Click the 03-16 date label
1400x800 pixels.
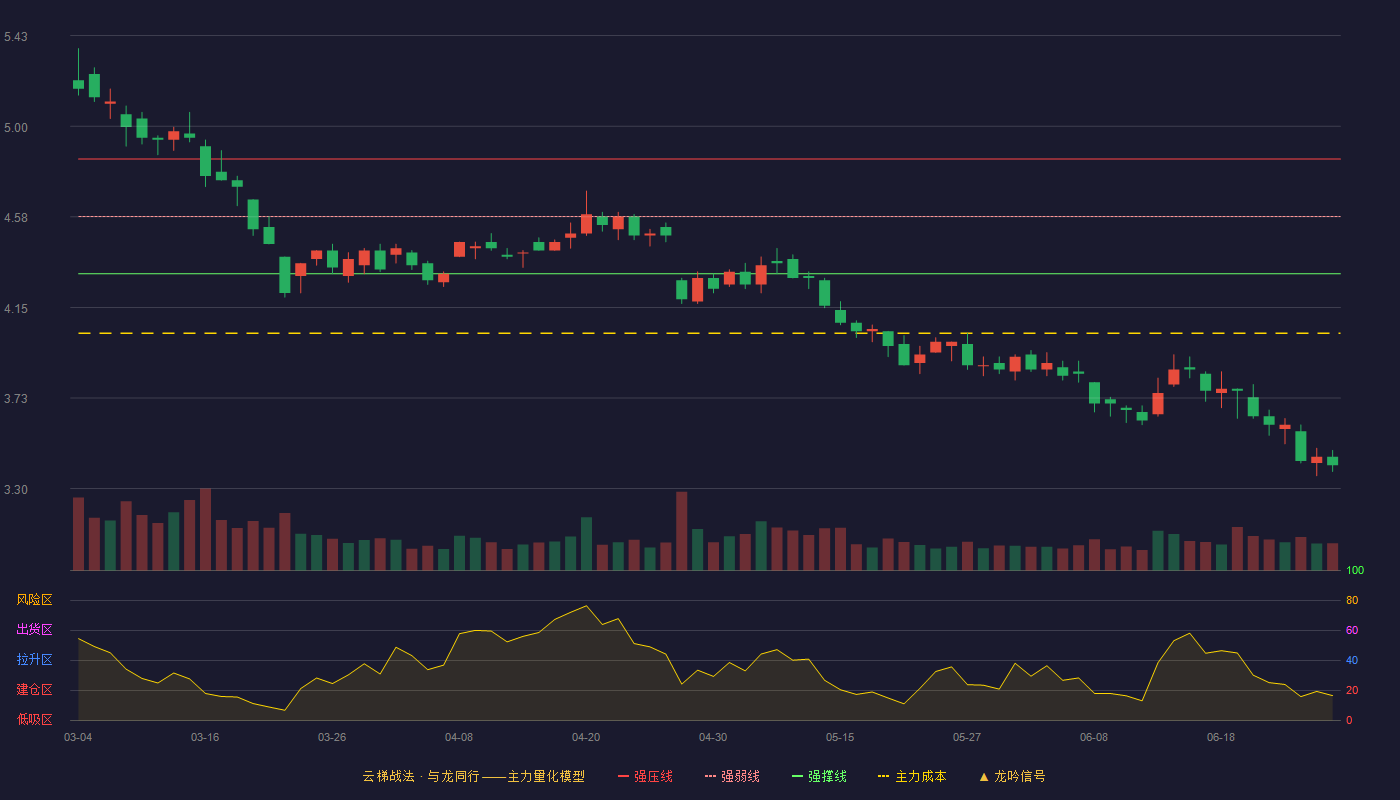[x=205, y=737]
